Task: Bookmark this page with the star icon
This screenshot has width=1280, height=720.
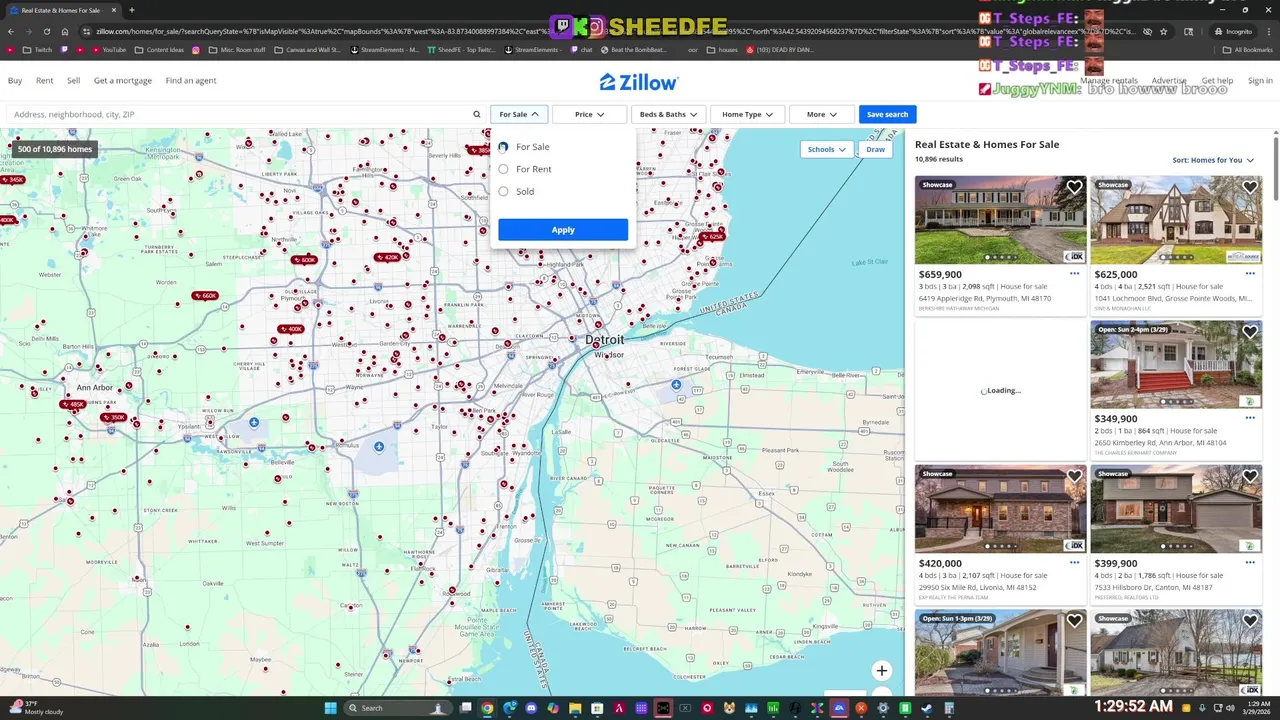Action: [1163, 31]
